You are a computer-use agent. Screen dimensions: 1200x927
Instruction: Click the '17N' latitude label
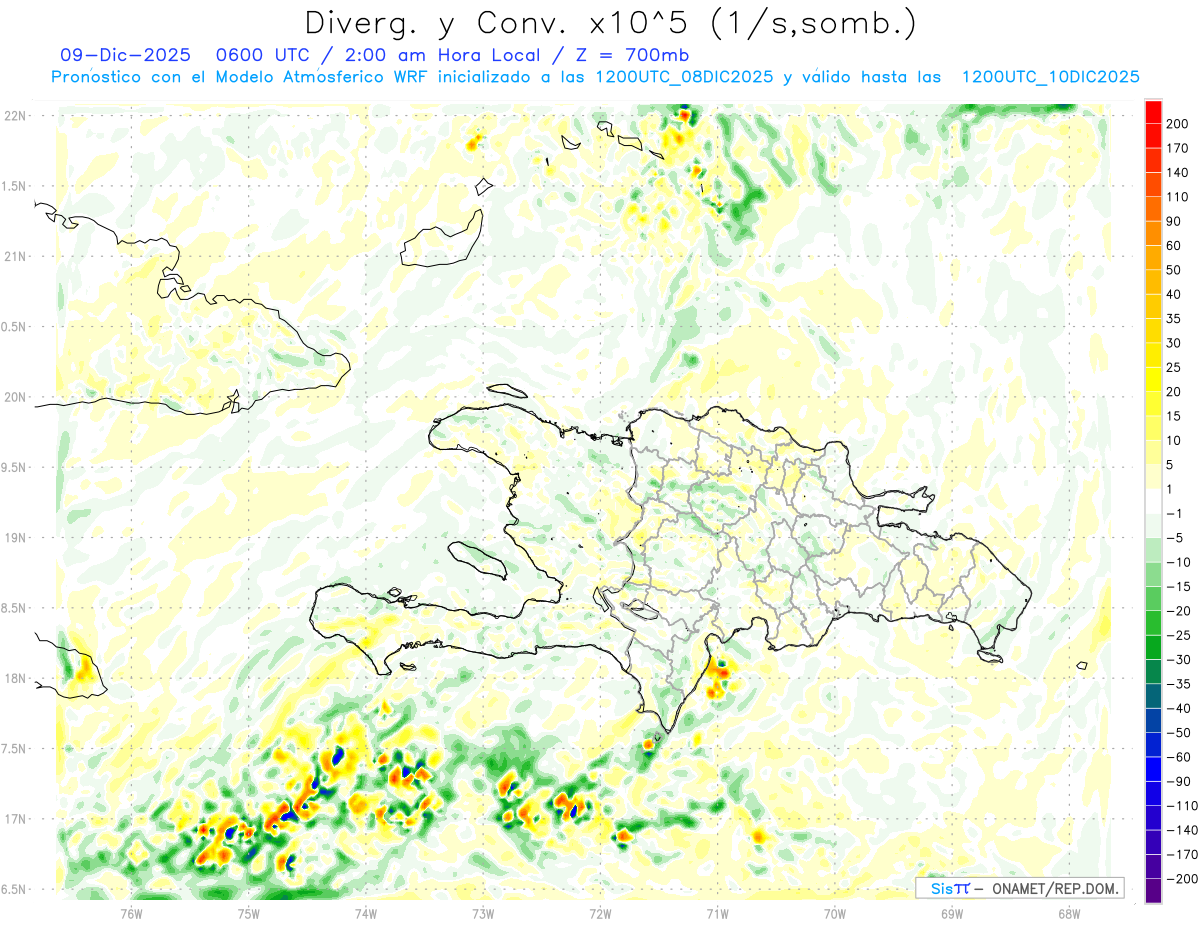(14, 819)
